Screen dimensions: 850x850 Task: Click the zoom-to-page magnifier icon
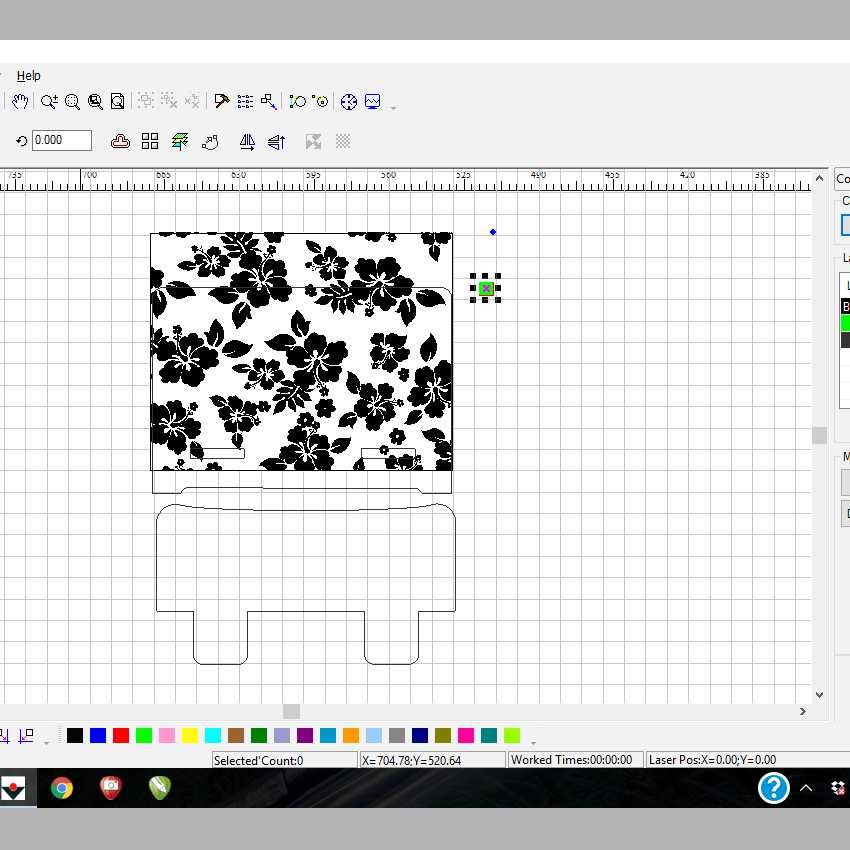pyautogui.click(x=118, y=102)
